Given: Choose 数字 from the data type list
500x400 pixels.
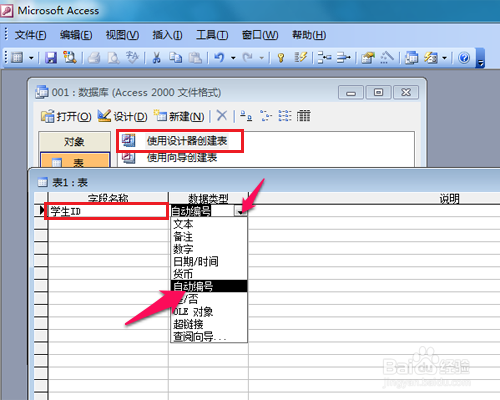Looking at the screenshot, I should point(209,249).
